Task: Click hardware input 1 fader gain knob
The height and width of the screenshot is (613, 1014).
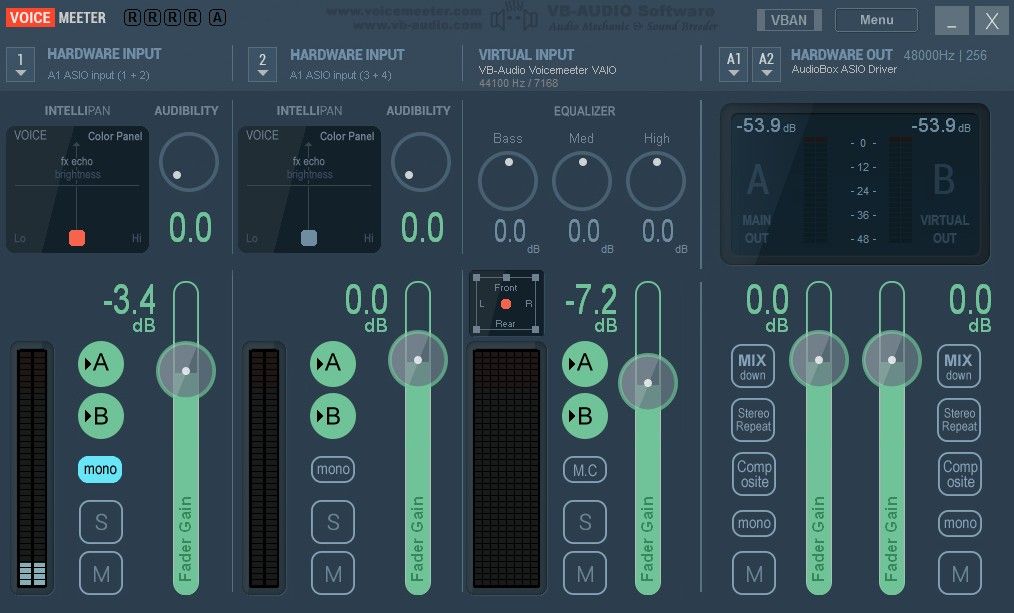Action: 186,371
